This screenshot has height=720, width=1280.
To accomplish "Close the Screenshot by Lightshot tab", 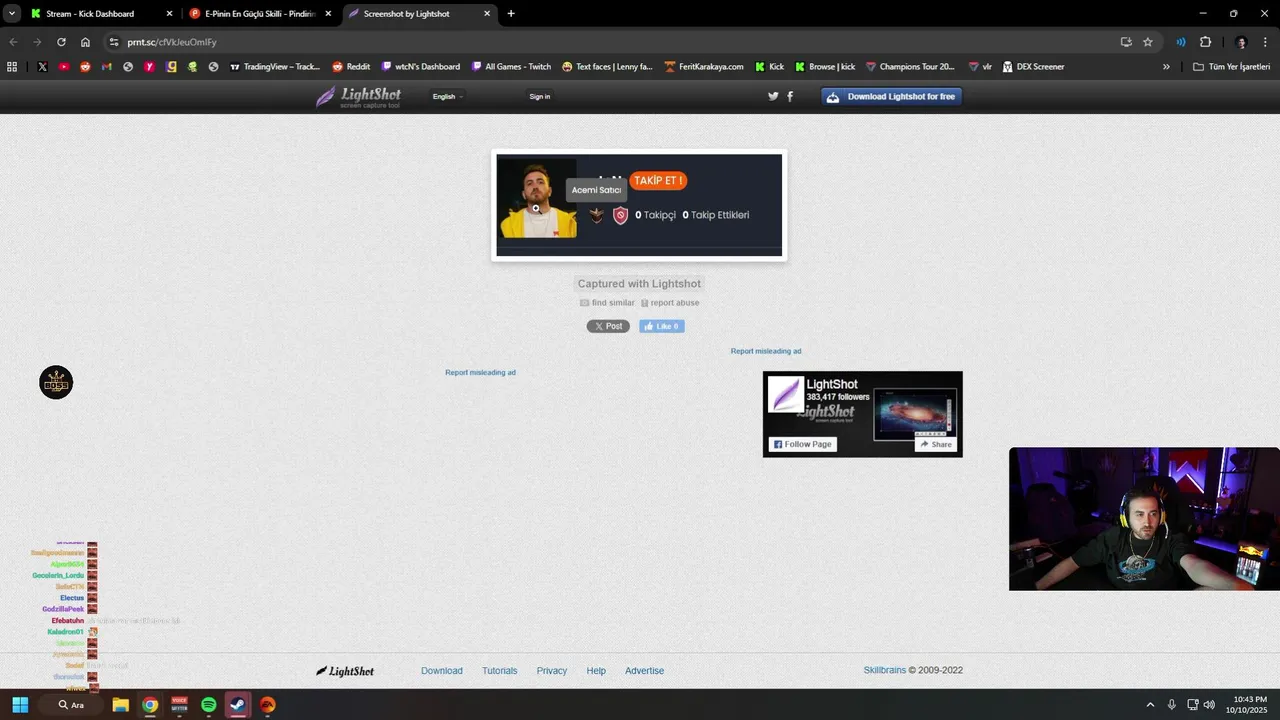I will tap(487, 14).
